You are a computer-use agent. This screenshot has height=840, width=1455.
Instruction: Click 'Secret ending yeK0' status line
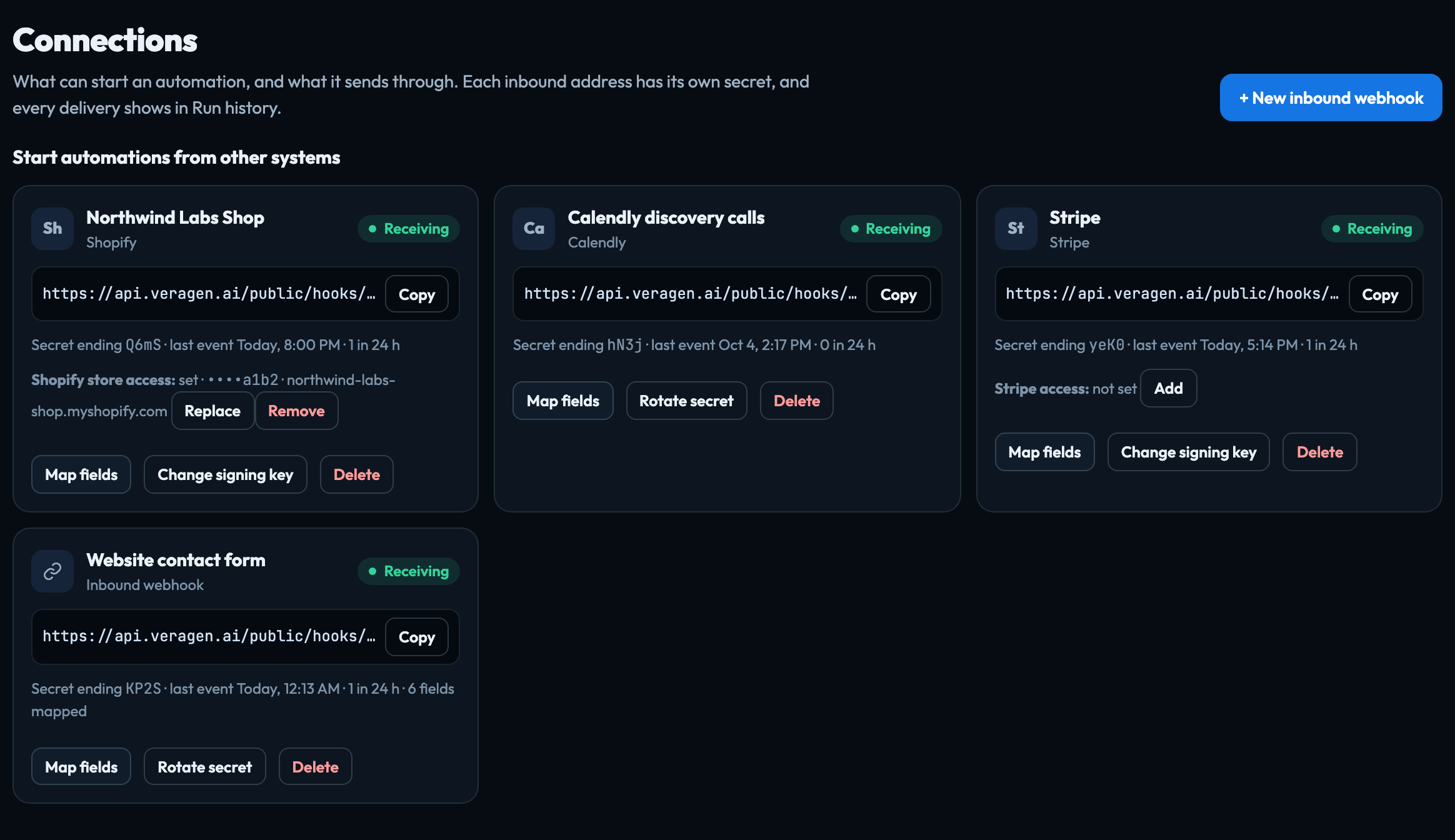click(x=1176, y=345)
